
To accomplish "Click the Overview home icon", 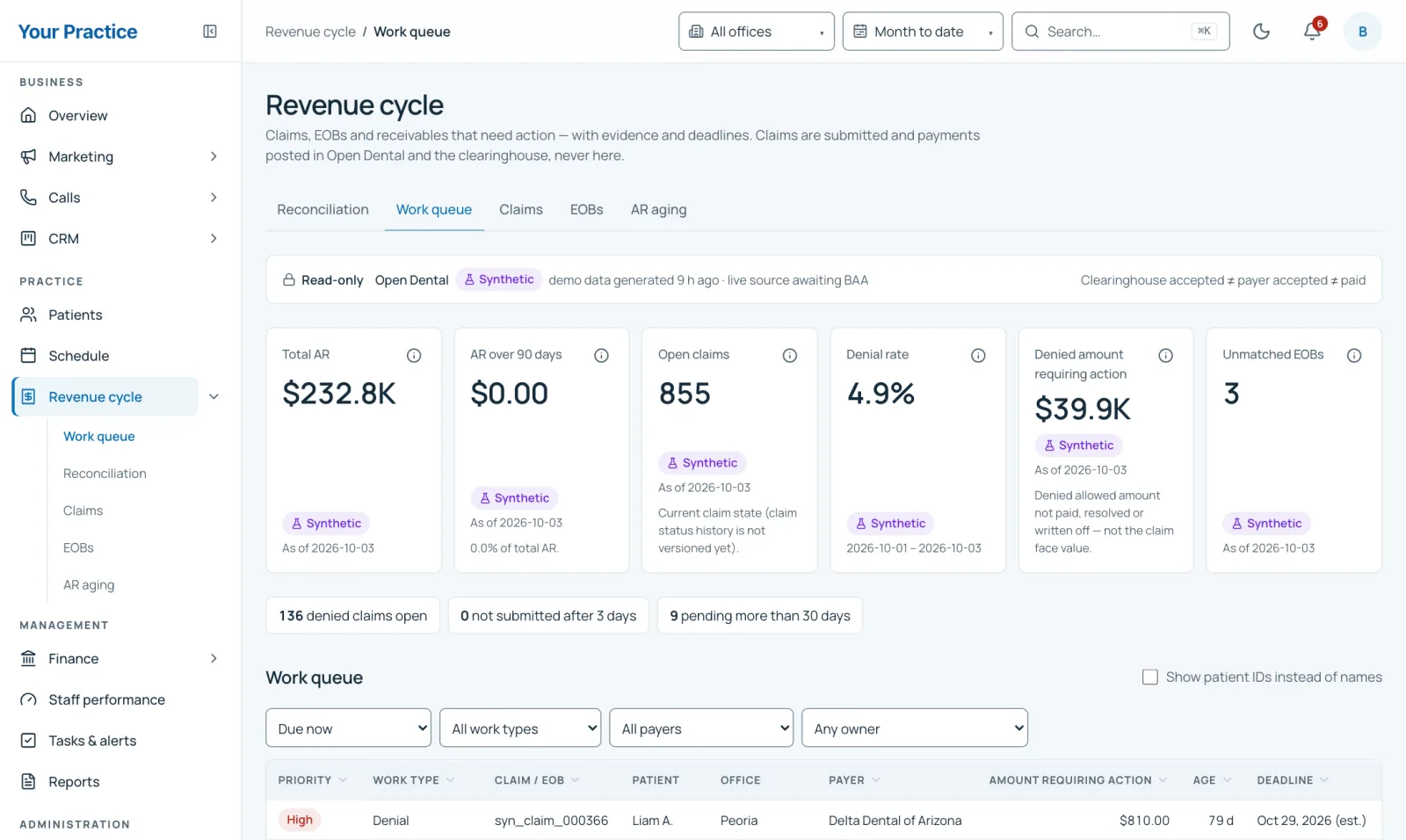I will 29,115.
